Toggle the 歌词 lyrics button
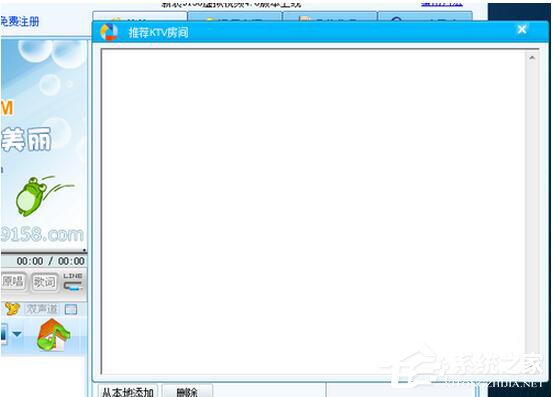 (44, 282)
